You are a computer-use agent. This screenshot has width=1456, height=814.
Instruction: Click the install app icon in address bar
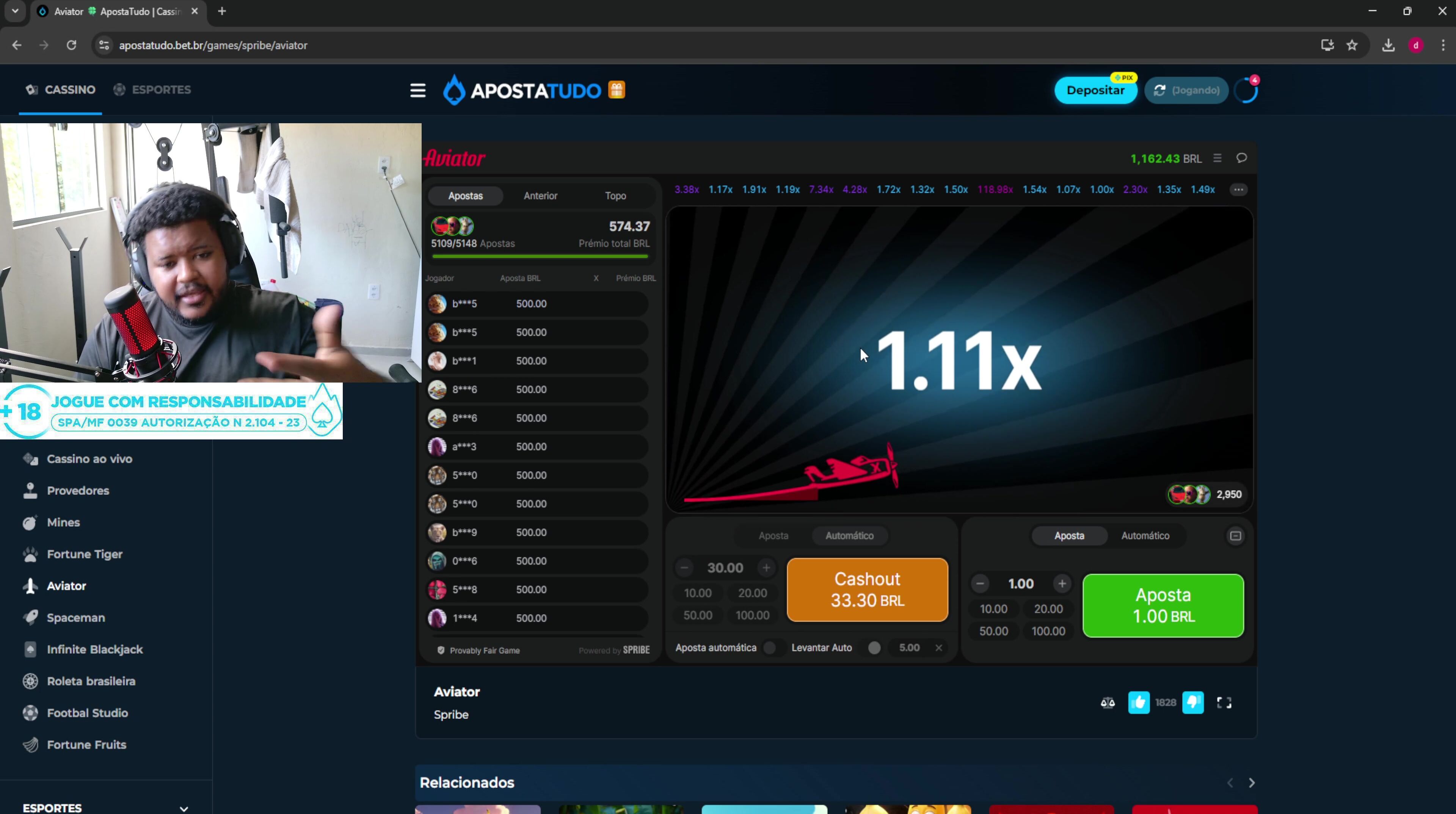click(x=1327, y=45)
